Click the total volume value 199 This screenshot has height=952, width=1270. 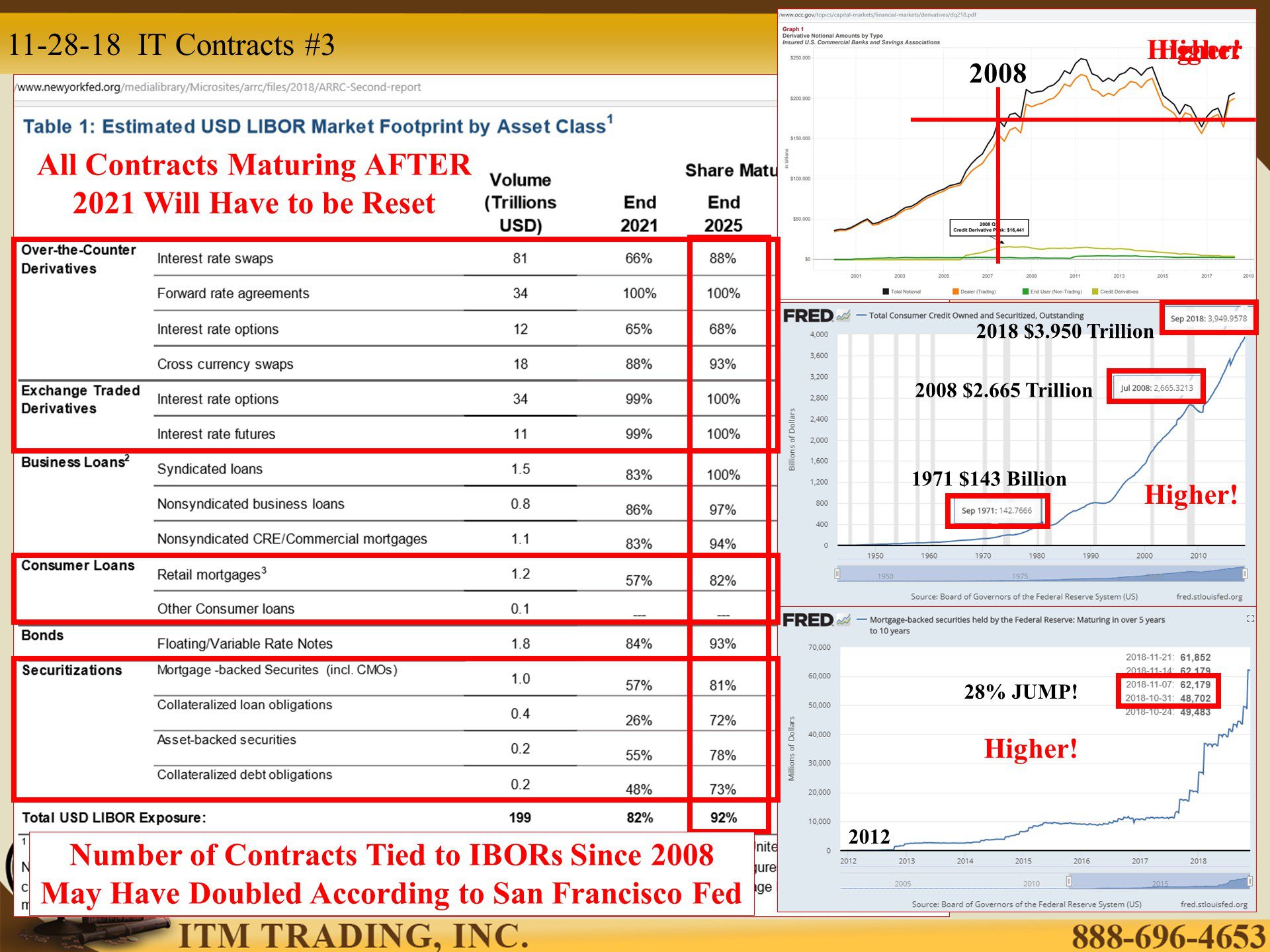[520, 818]
